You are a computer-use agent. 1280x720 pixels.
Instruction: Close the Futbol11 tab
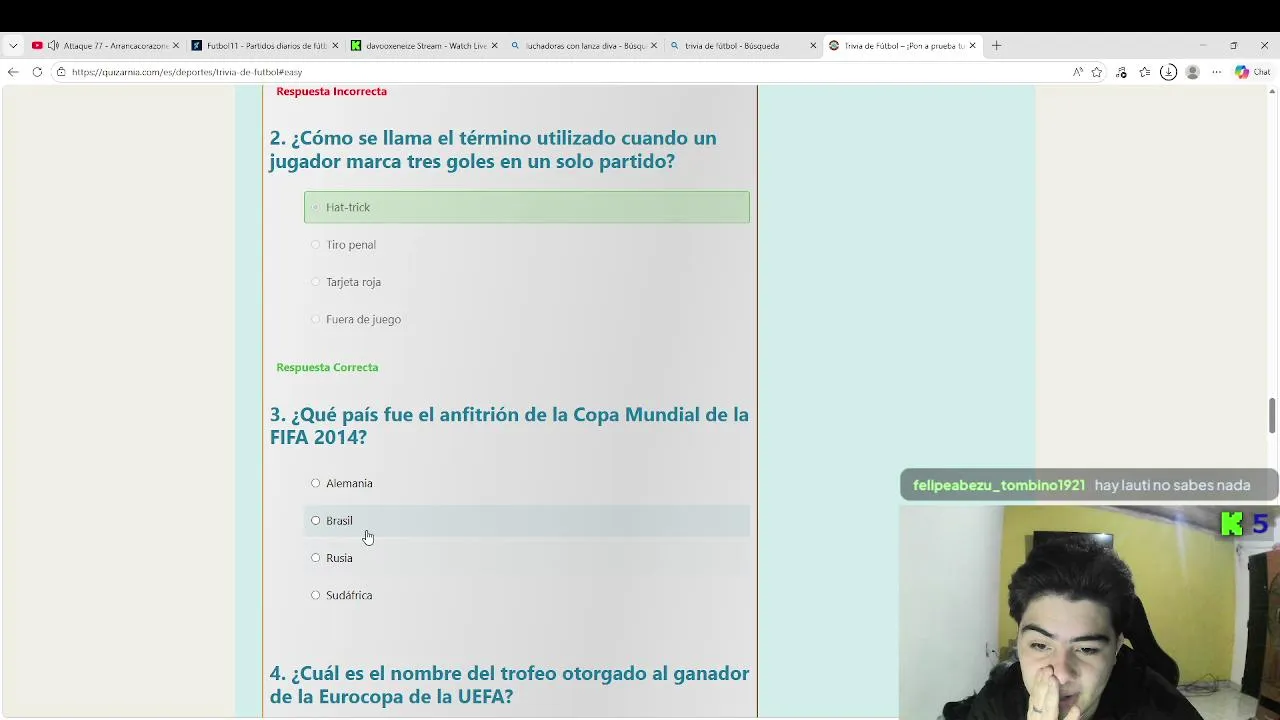(x=335, y=45)
